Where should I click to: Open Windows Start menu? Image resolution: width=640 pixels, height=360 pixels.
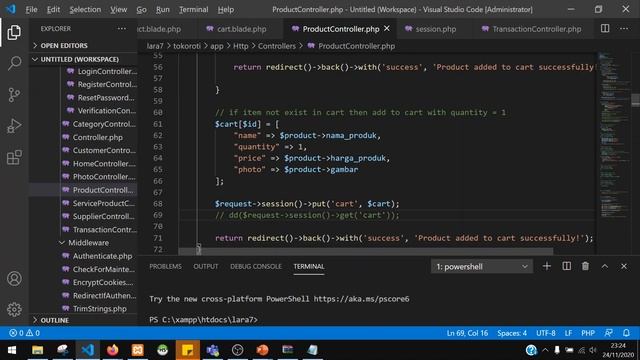12,350
